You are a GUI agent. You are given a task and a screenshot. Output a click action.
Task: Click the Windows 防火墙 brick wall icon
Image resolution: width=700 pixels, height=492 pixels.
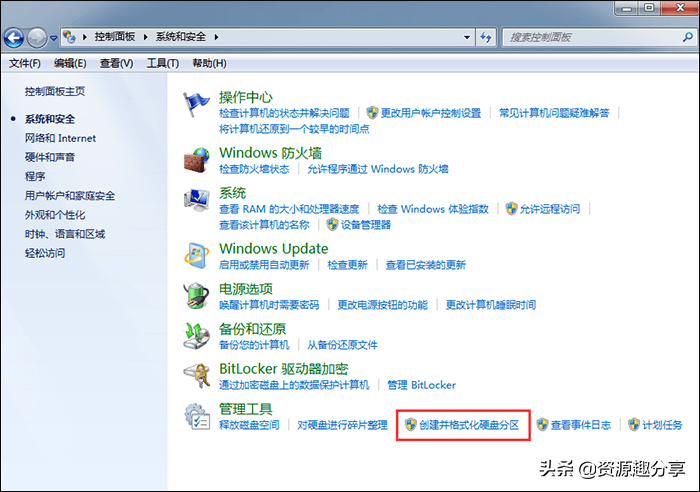pos(196,160)
